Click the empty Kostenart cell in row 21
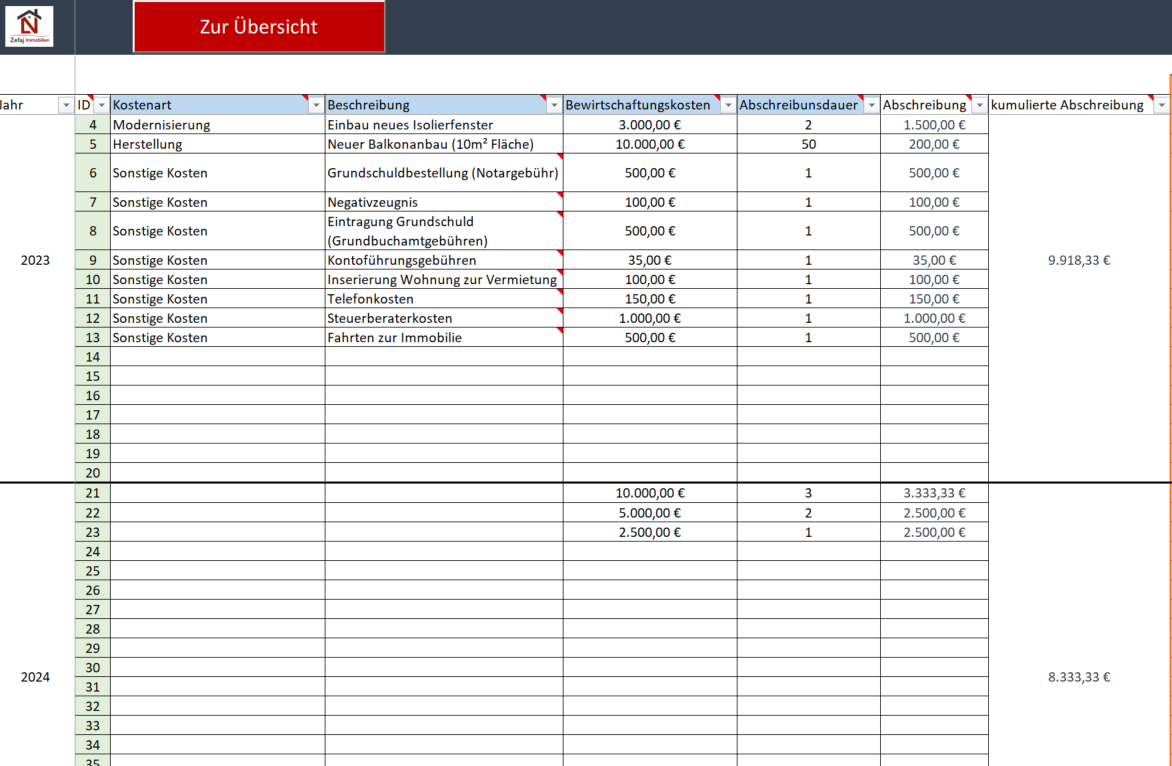 [217, 493]
